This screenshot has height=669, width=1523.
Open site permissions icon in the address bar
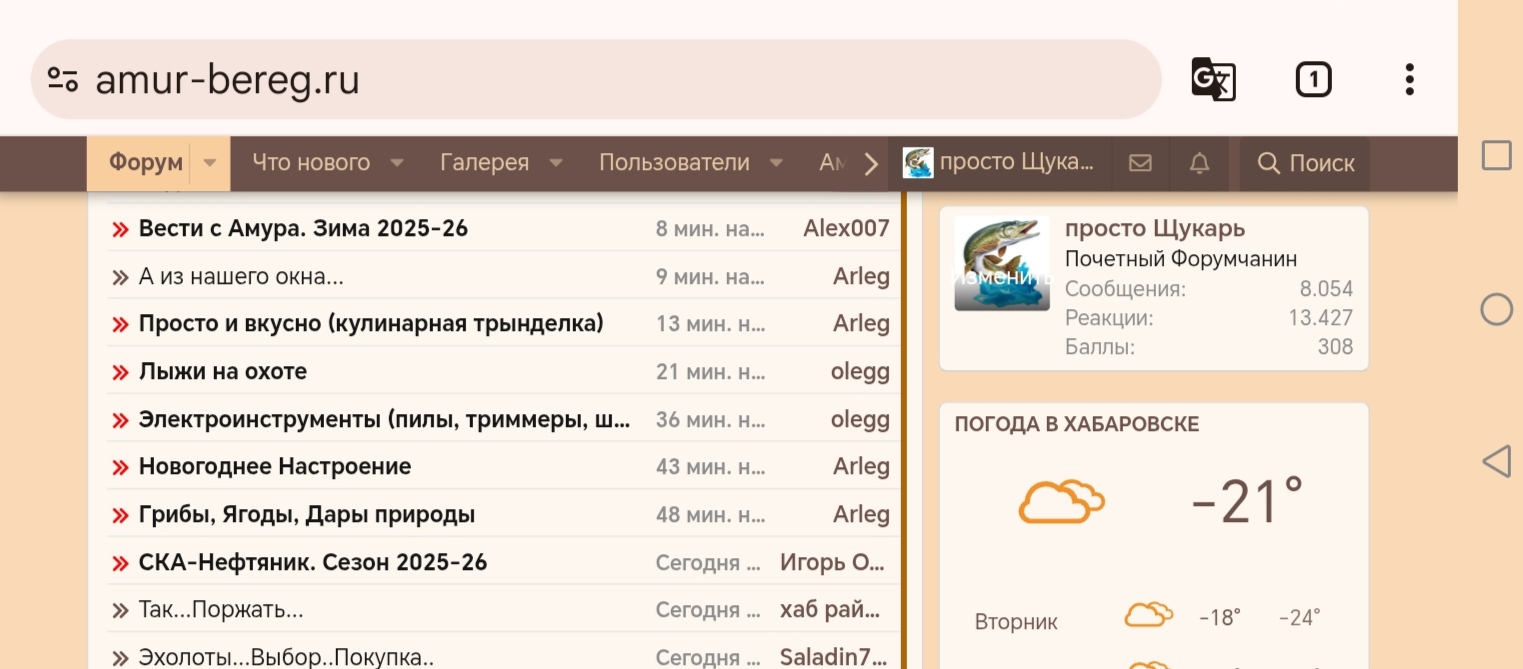pyautogui.click(x=62, y=79)
